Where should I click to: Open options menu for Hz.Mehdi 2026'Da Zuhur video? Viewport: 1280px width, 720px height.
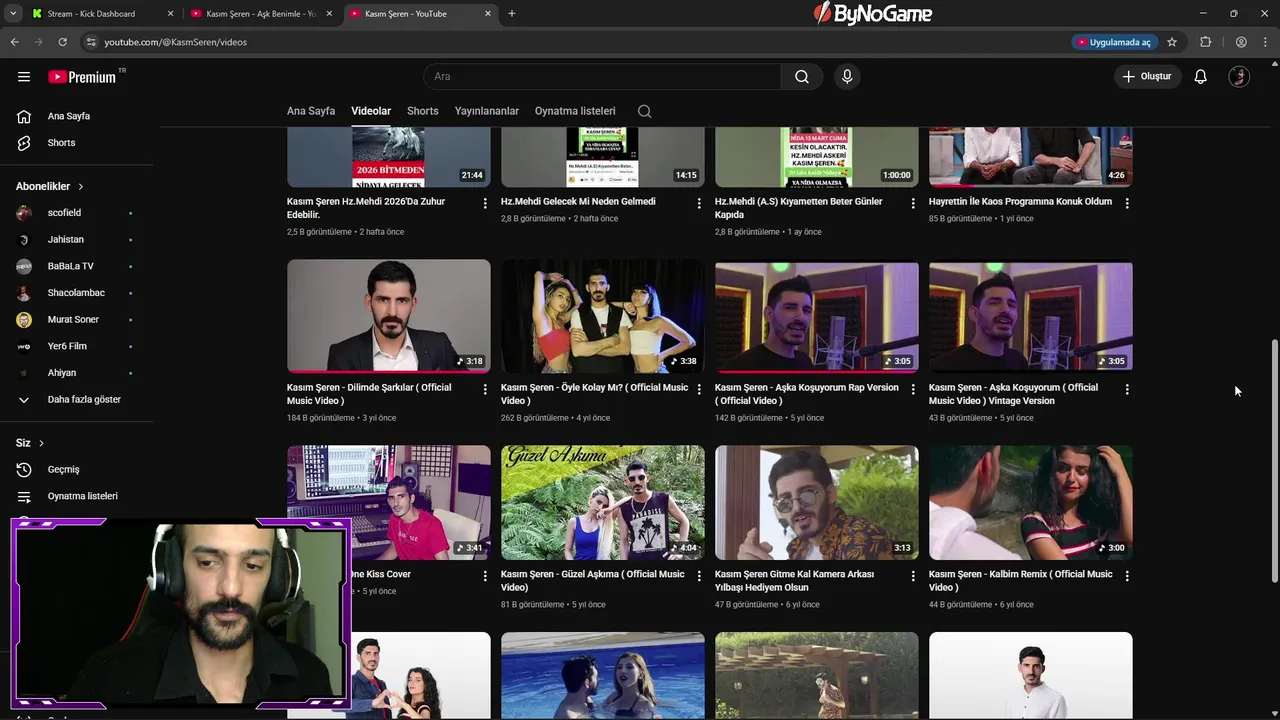click(x=485, y=203)
